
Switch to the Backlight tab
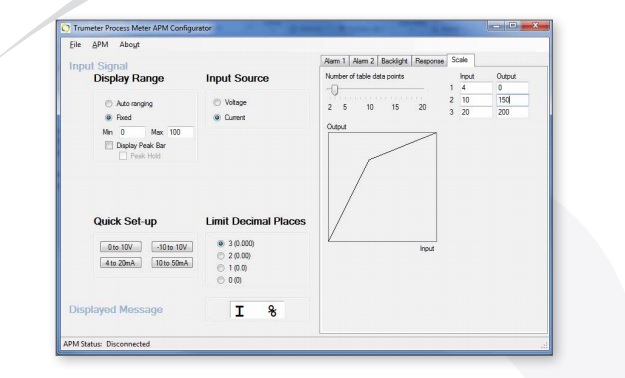coord(394,61)
